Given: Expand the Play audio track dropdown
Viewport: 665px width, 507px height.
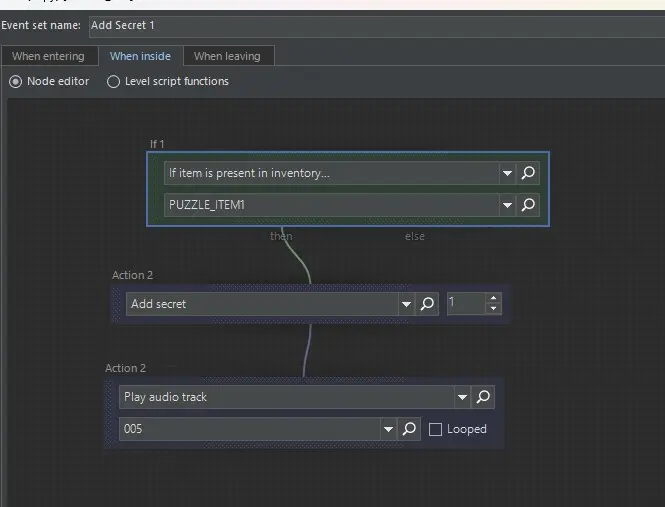Looking at the screenshot, I should pos(462,397).
